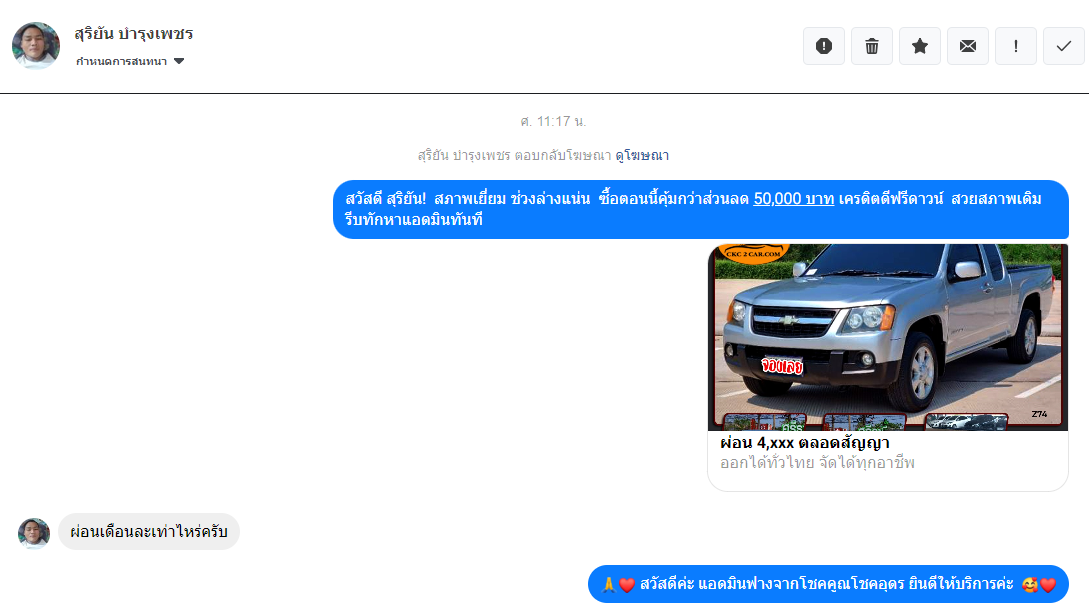
Task: Star this conversation as follow-up
Action: [x=920, y=46]
